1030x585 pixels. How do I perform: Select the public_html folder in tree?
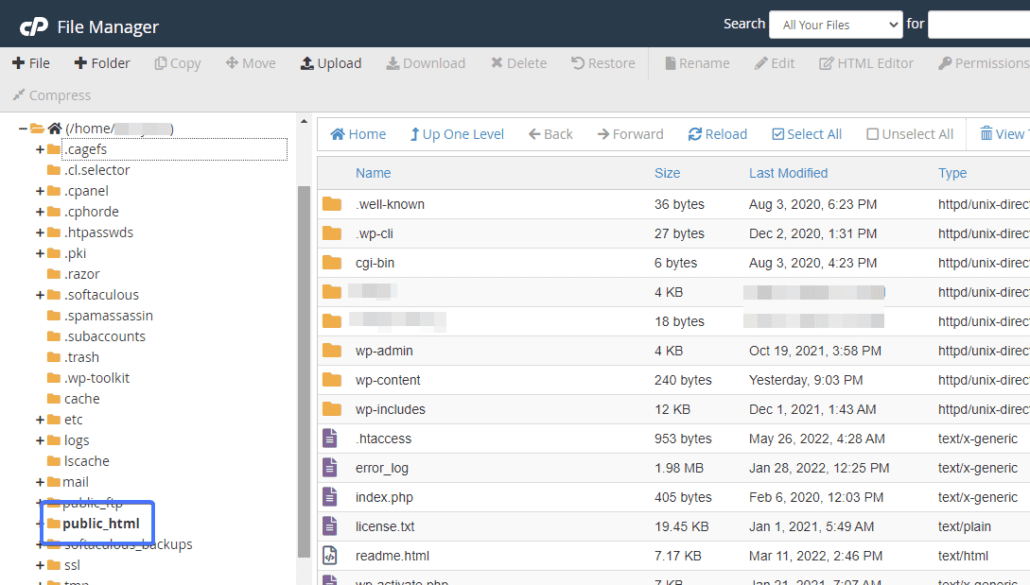point(101,523)
